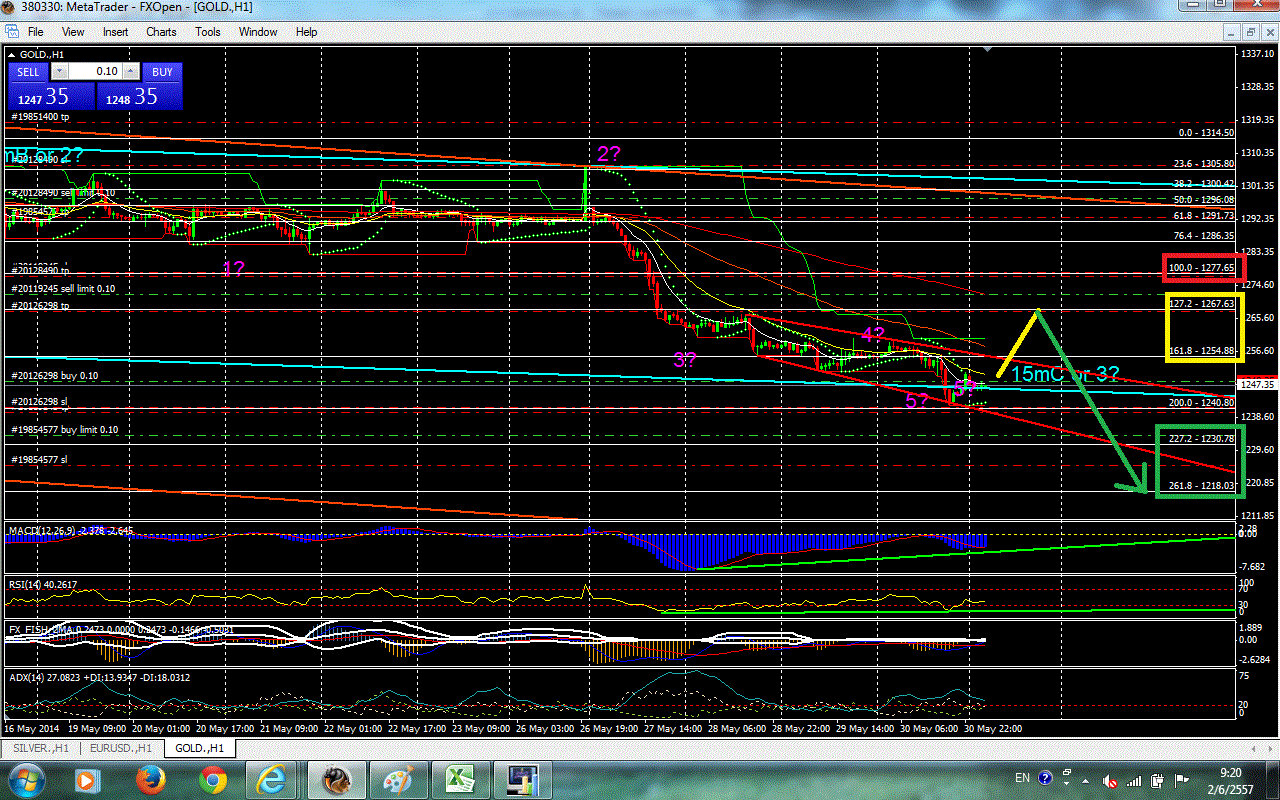Image resolution: width=1280 pixels, height=800 pixels.
Task: Click the 1248 35 ask price panel
Action: pyautogui.click(x=140, y=96)
